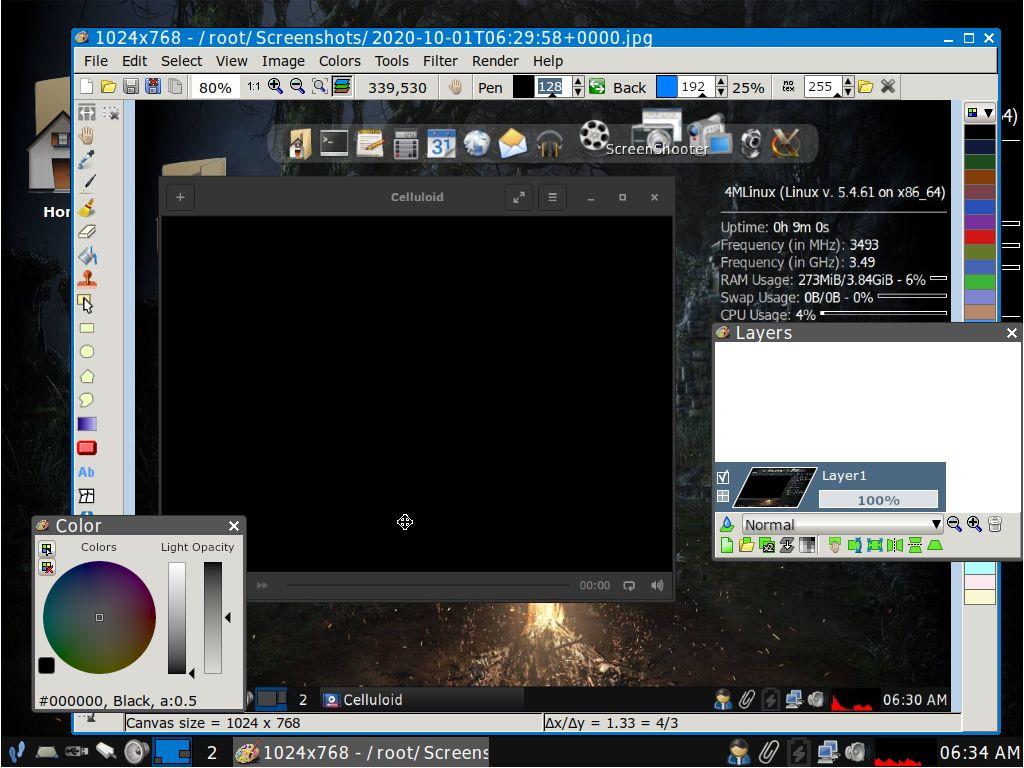Toggle the Hand pan tool in top toolbar
Image resolution: width=1024 pixels, height=768 pixels.
click(x=456, y=87)
